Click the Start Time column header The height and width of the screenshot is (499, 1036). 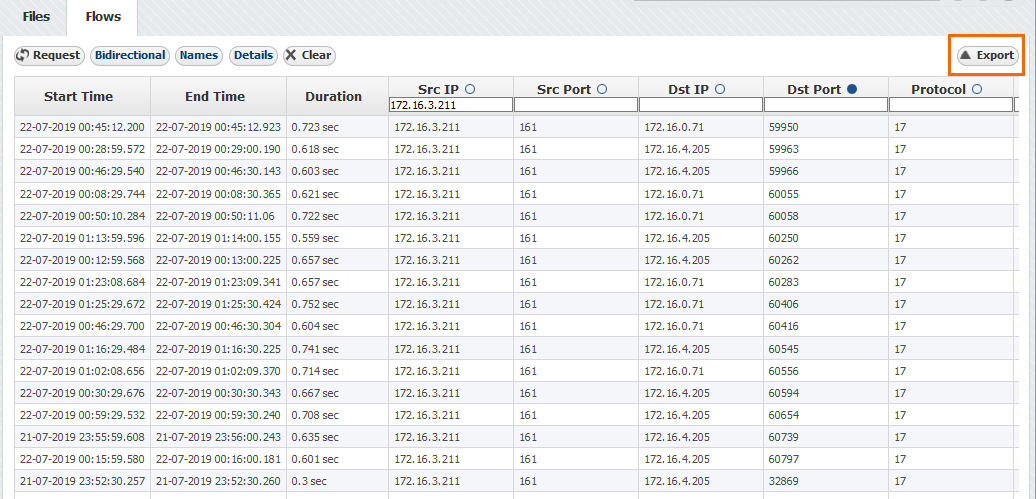coord(79,97)
